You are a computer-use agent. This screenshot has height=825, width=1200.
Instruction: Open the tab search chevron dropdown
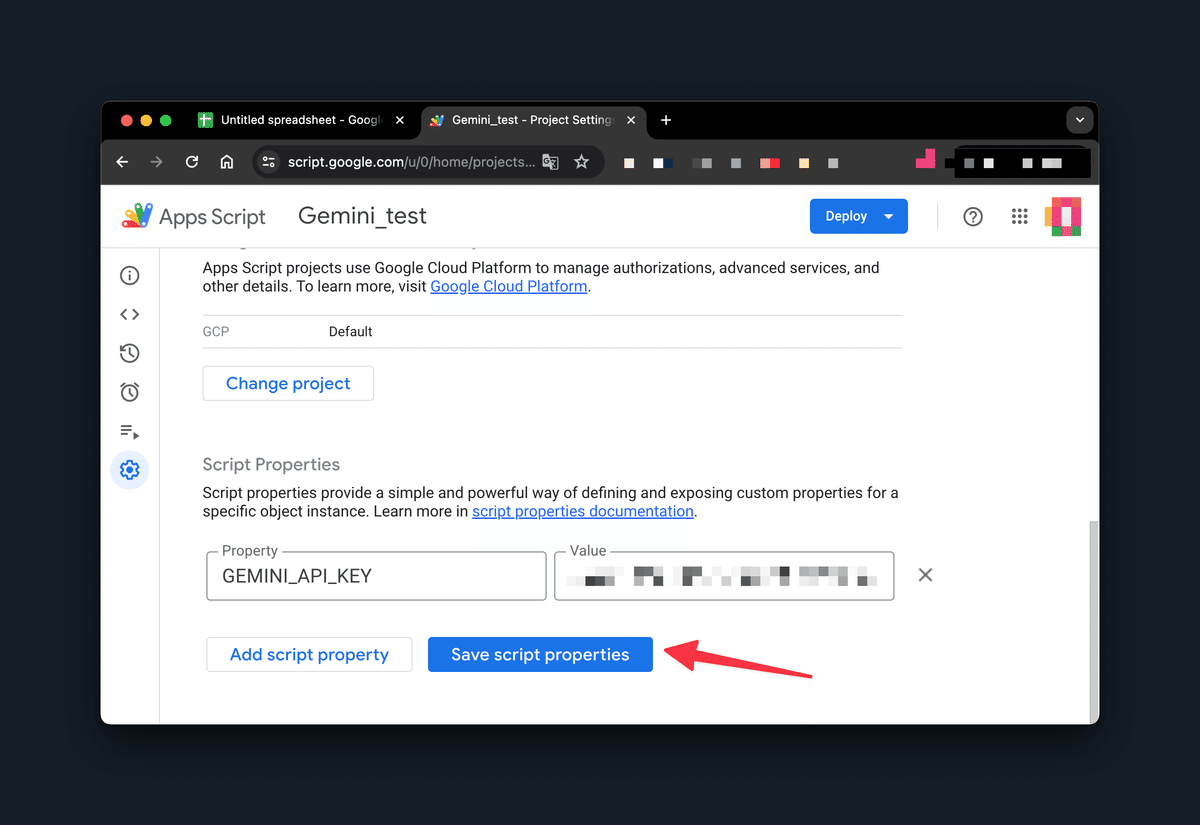pos(1079,120)
